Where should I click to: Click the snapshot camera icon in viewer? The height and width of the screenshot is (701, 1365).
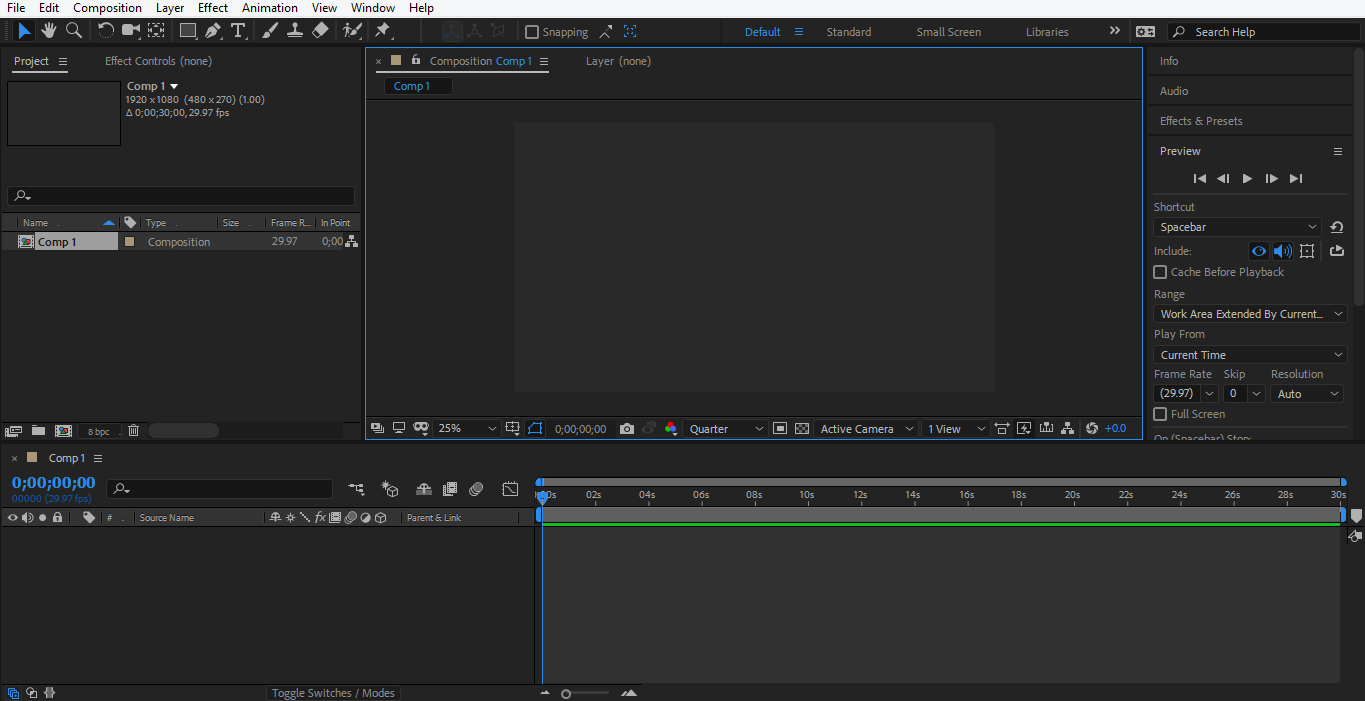[627, 429]
